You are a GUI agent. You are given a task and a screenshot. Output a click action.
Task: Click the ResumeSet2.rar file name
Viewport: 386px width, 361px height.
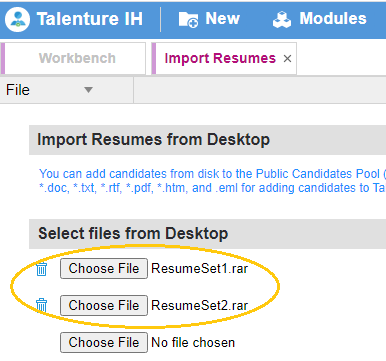coord(199,305)
